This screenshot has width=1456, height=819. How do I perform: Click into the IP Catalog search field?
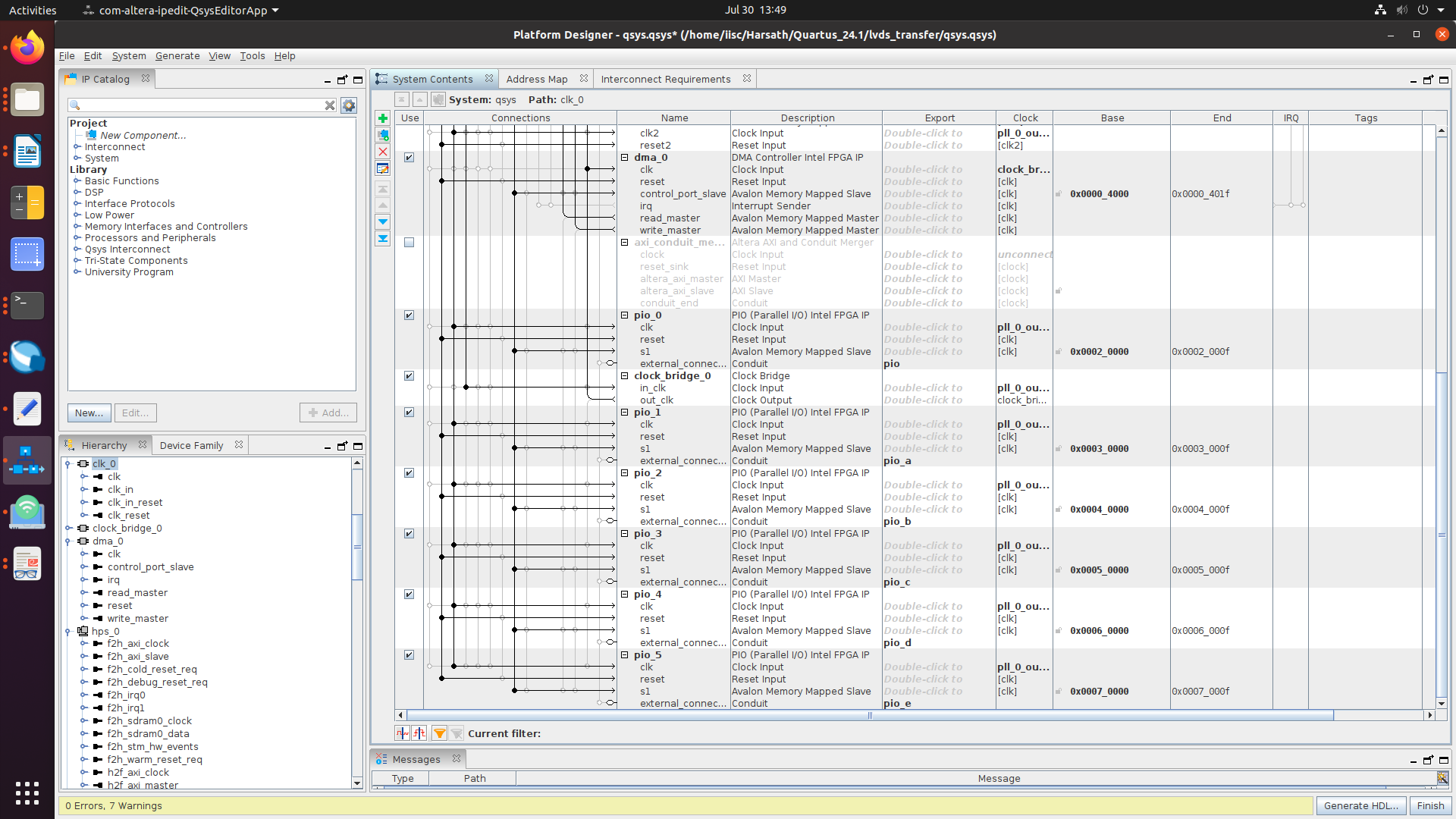[x=202, y=105]
